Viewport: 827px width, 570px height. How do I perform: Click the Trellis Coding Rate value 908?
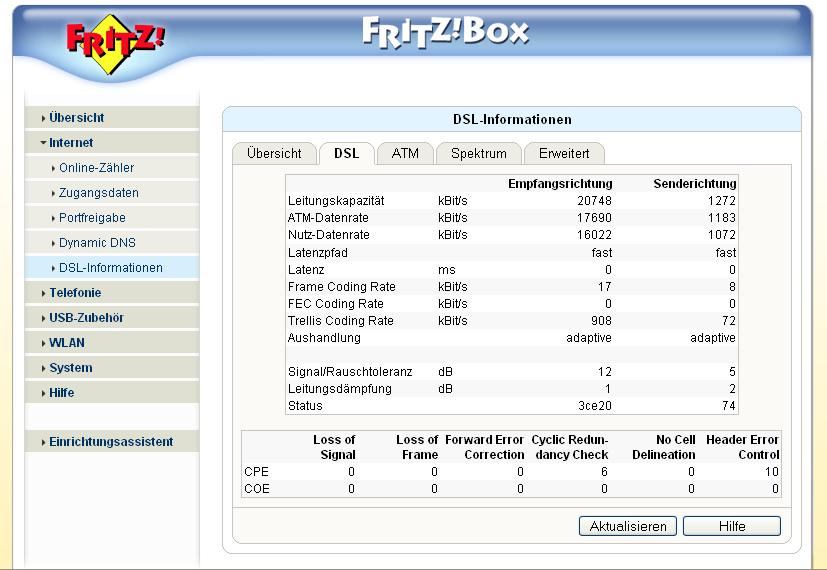(x=601, y=321)
